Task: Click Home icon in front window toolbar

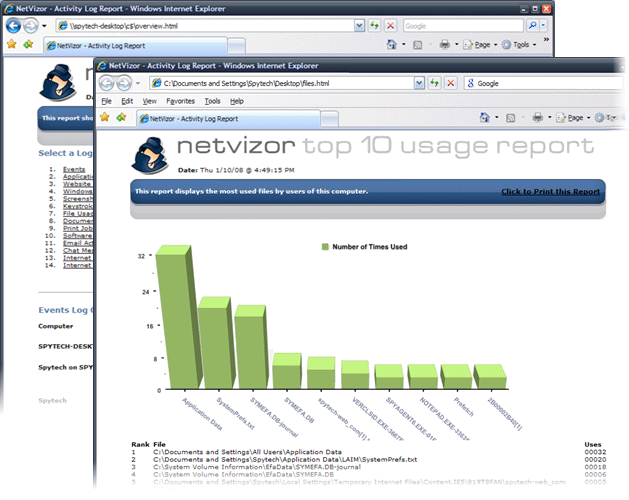Action: tap(485, 117)
